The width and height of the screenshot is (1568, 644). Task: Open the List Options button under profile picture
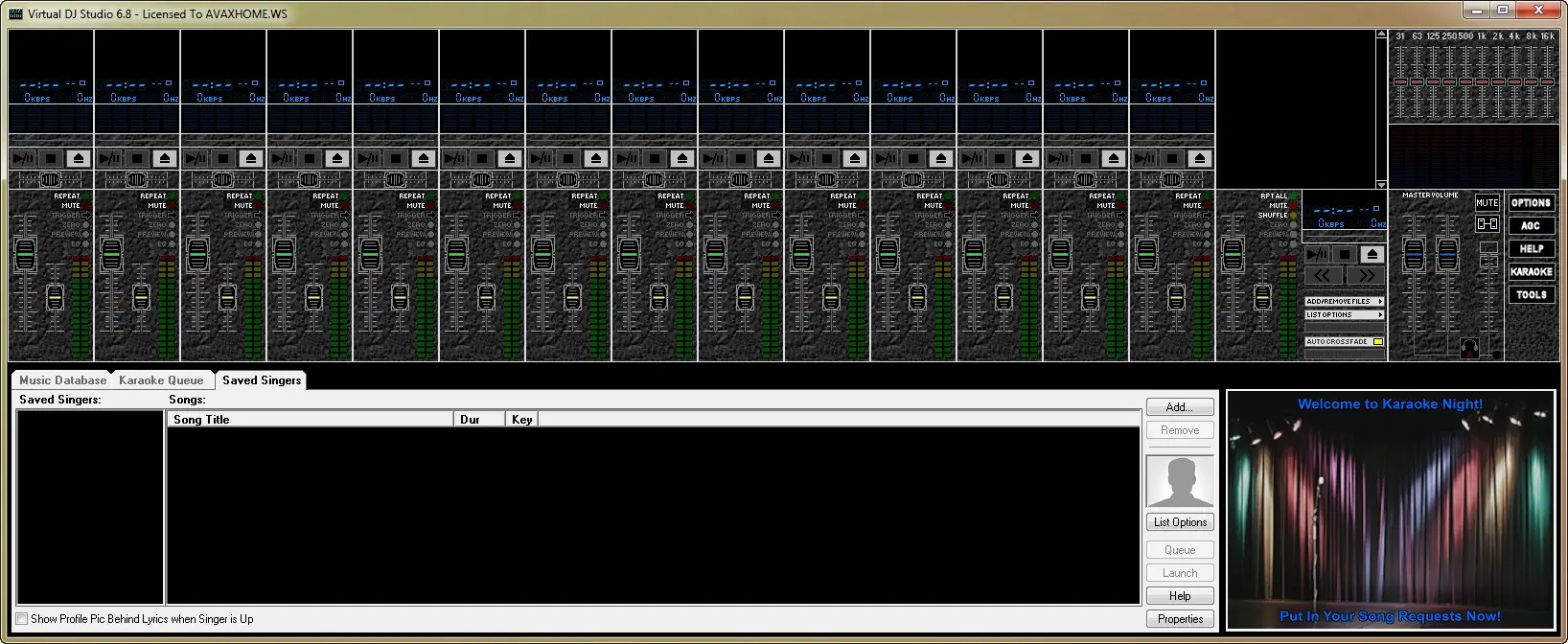pyautogui.click(x=1180, y=522)
